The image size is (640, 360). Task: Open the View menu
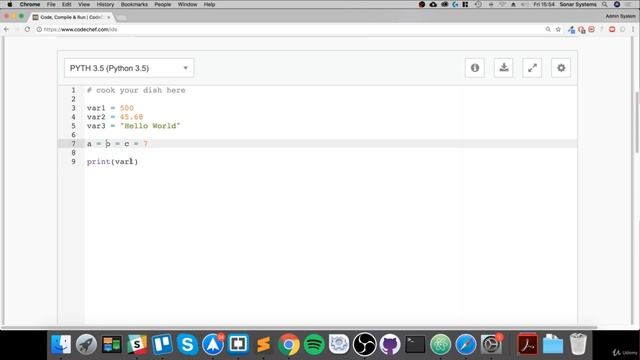click(x=84, y=4)
